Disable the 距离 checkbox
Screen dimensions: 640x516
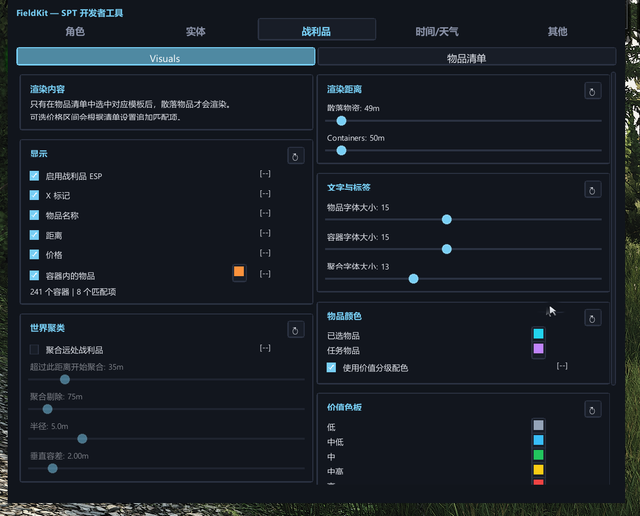(34, 235)
